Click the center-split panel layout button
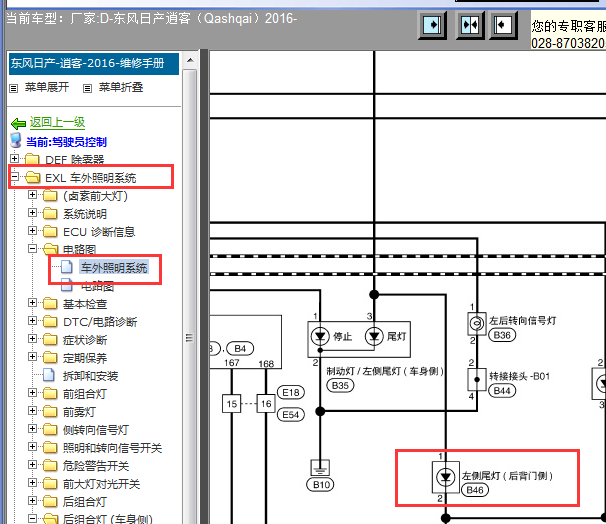 470,25
